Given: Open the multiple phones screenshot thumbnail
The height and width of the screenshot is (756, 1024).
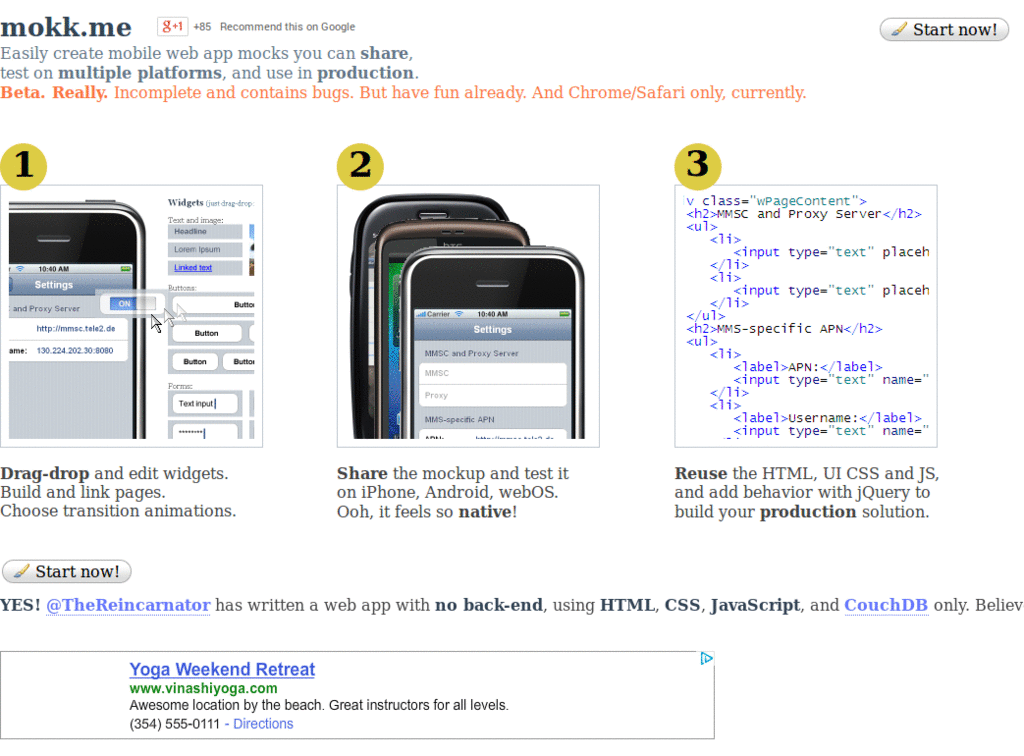Looking at the screenshot, I should 468,316.
